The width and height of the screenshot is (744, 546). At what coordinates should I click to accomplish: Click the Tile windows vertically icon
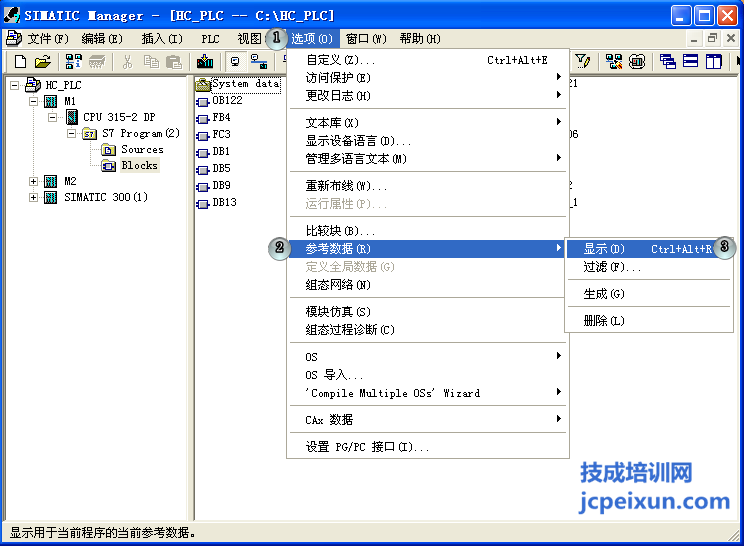coord(713,61)
